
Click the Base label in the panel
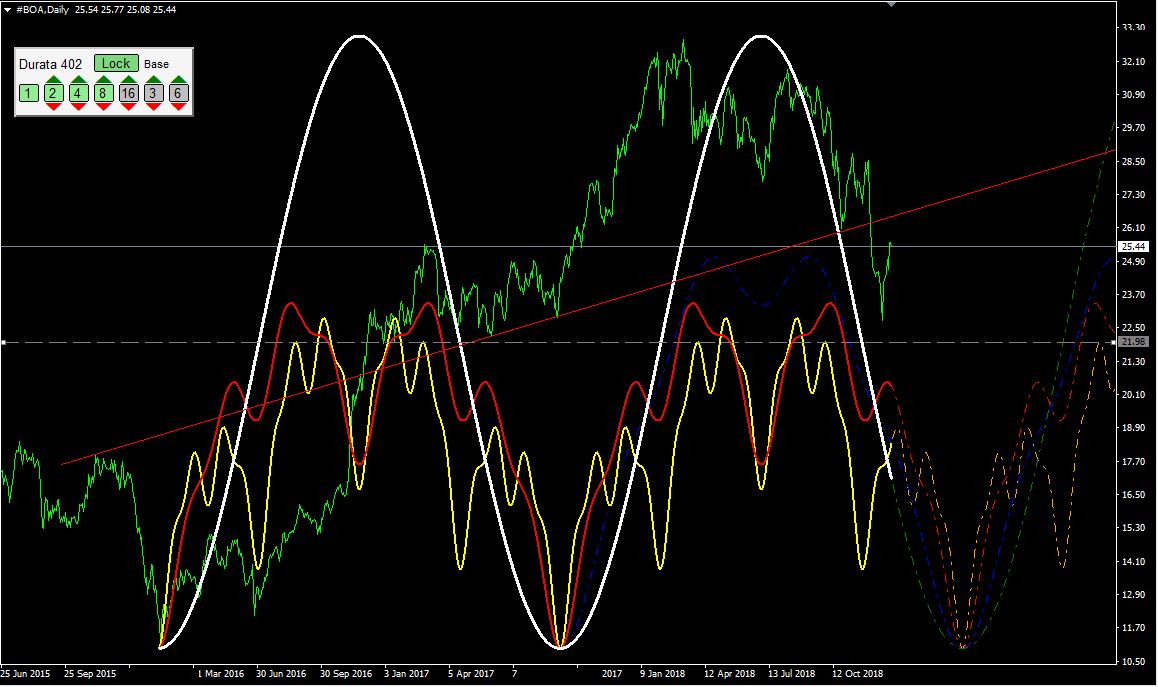click(156, 64)
